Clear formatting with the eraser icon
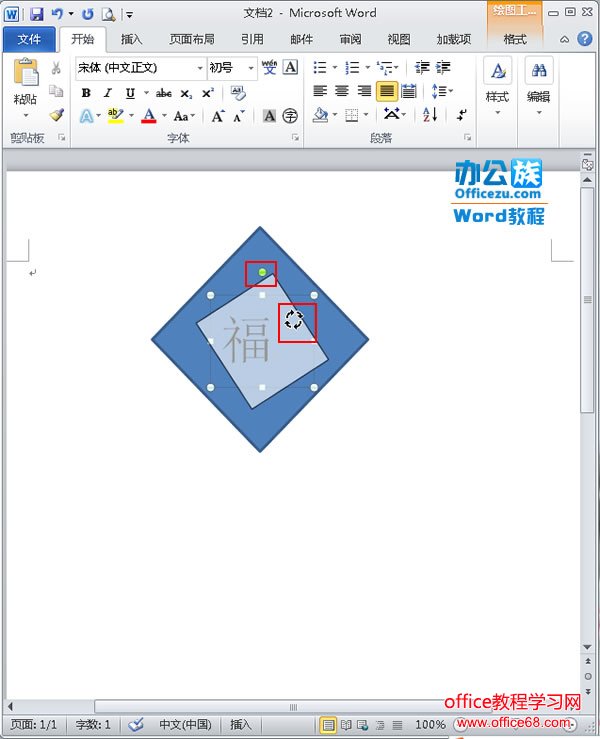 point(238,93)
